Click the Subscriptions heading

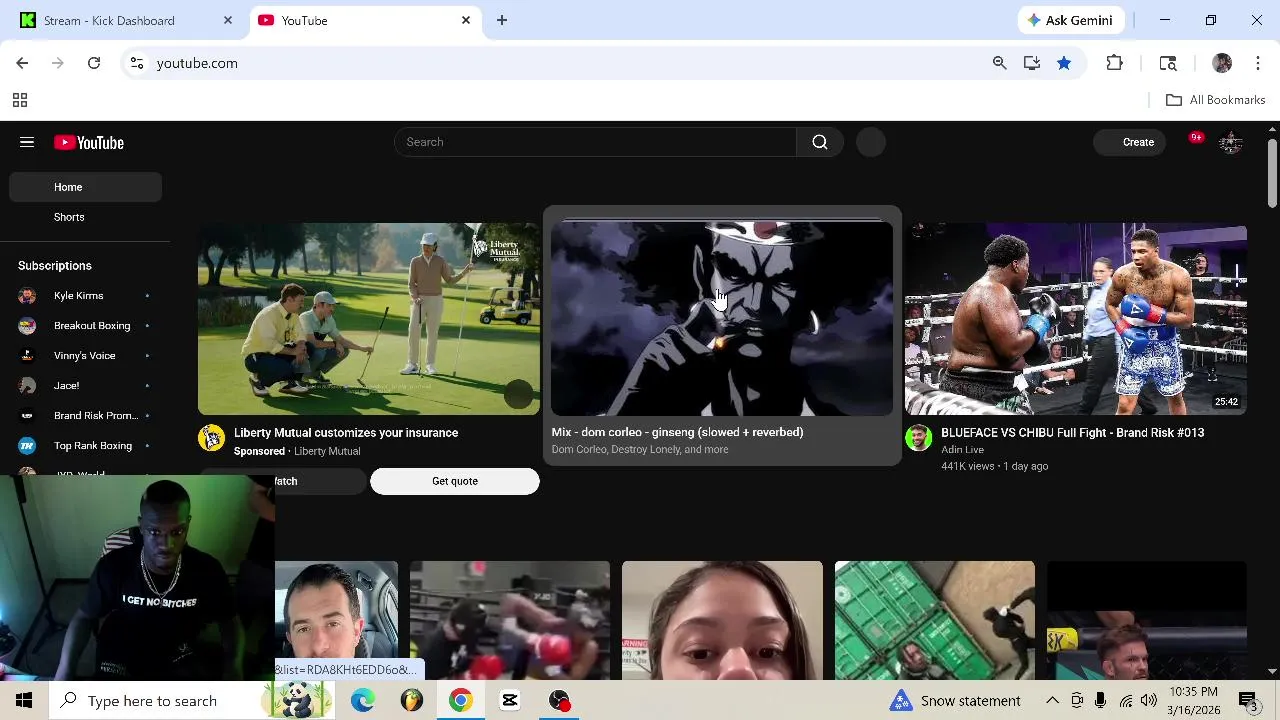tap(55, 266)
